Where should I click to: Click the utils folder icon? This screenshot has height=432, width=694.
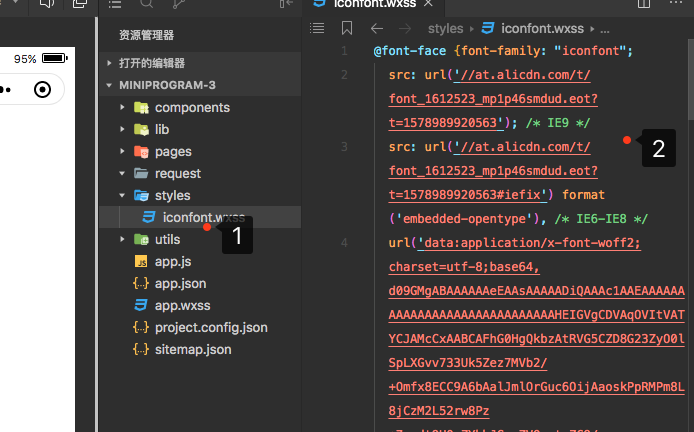pos(141,239)
